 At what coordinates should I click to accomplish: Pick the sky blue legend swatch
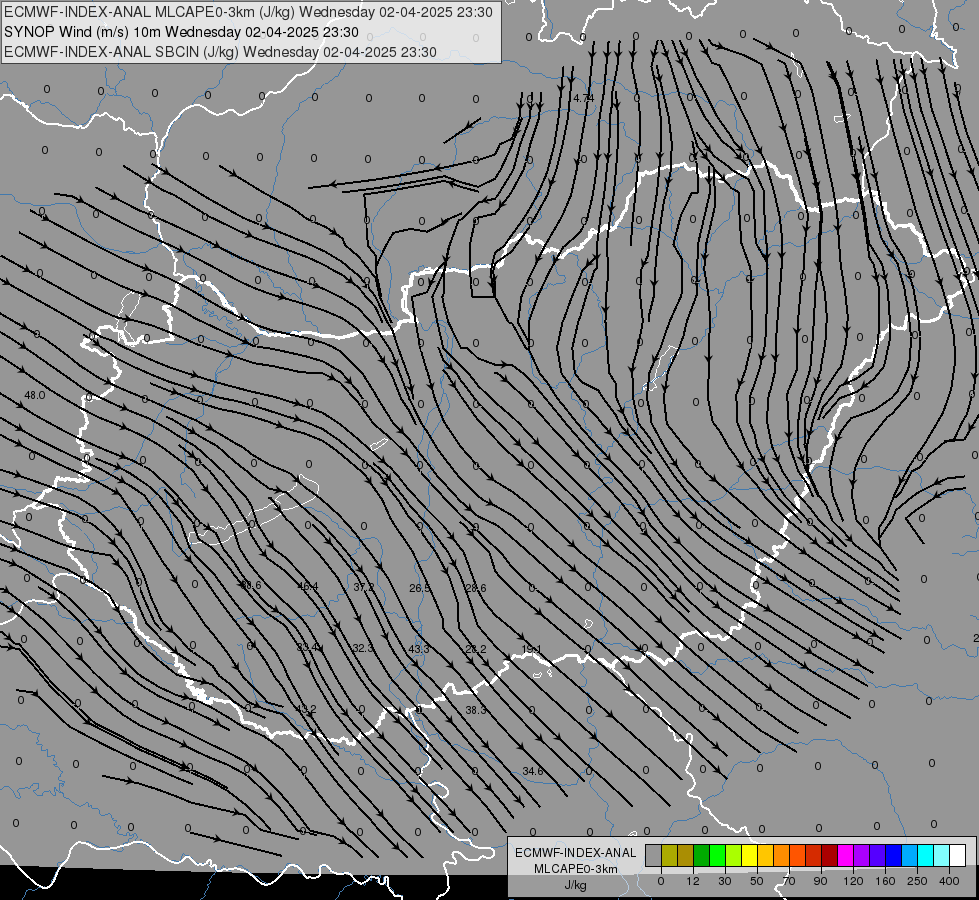[x=910, y=856]
